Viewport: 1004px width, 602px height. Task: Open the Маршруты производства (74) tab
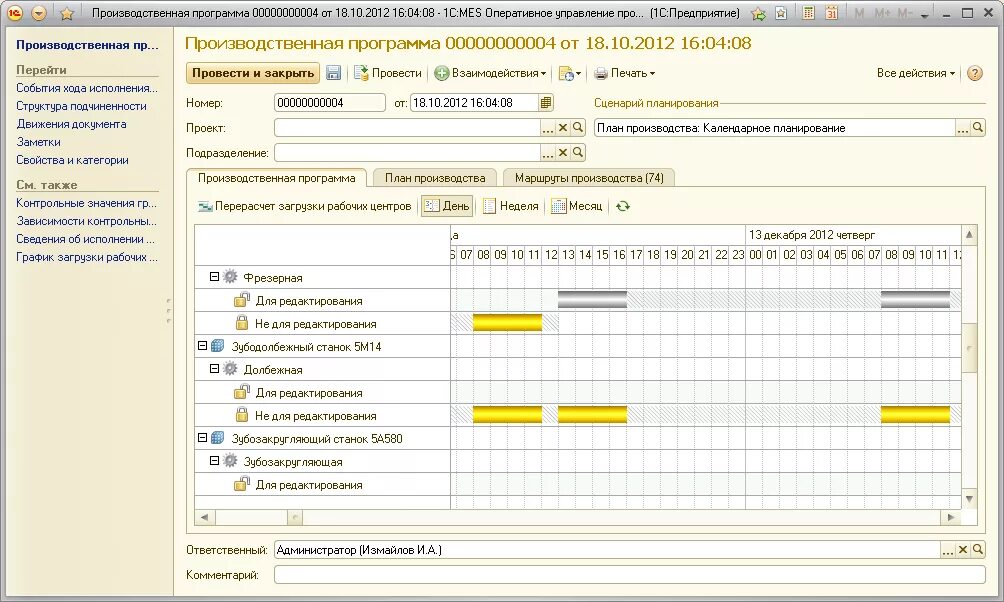click(x=591, y=176)
